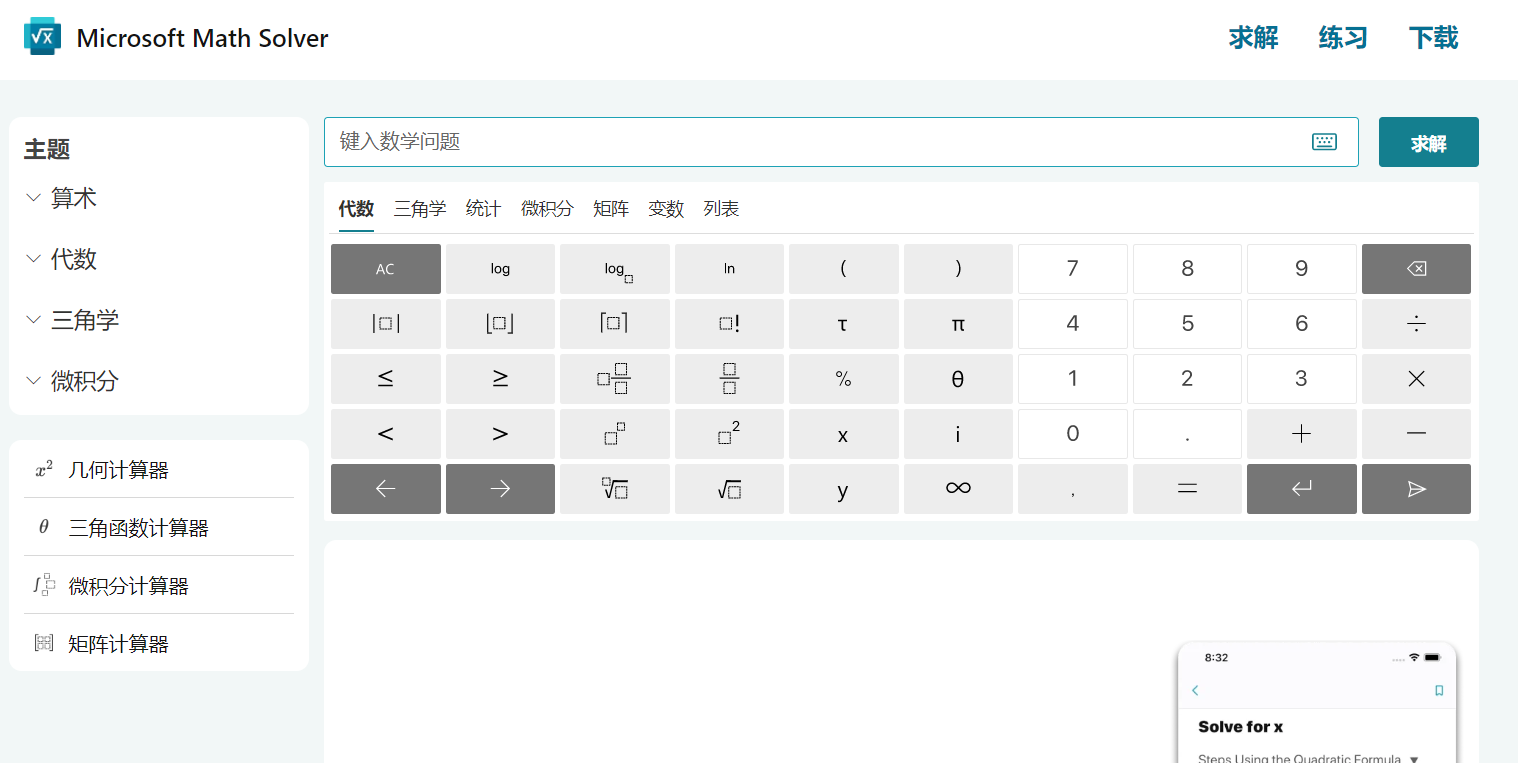Move cursor right with arrow key
1518x763 pixels.
point(500,489)
